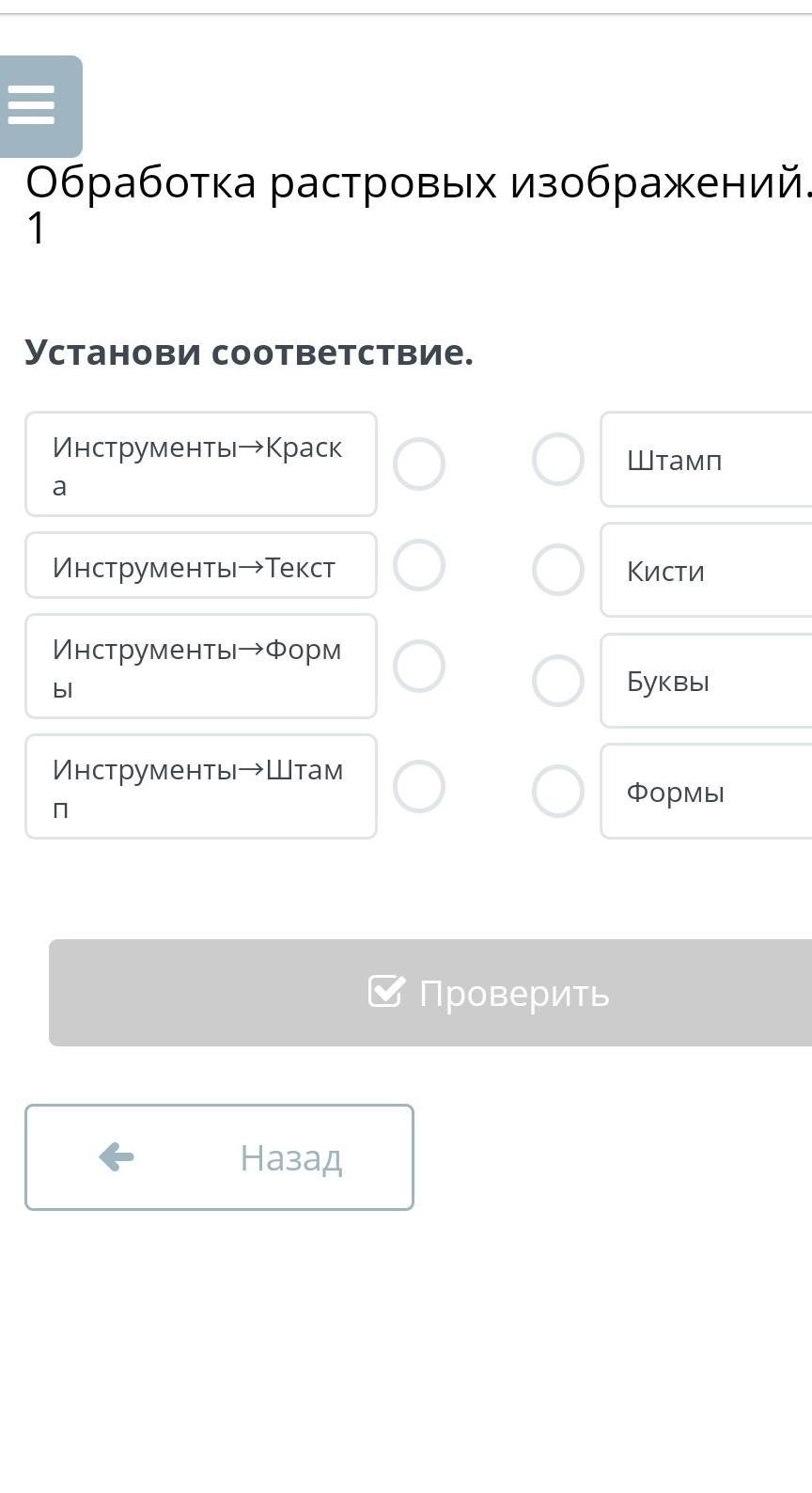Click the Кисти answer box
The width and height of the screenshot is (812, 1493).
pos(707,570)
